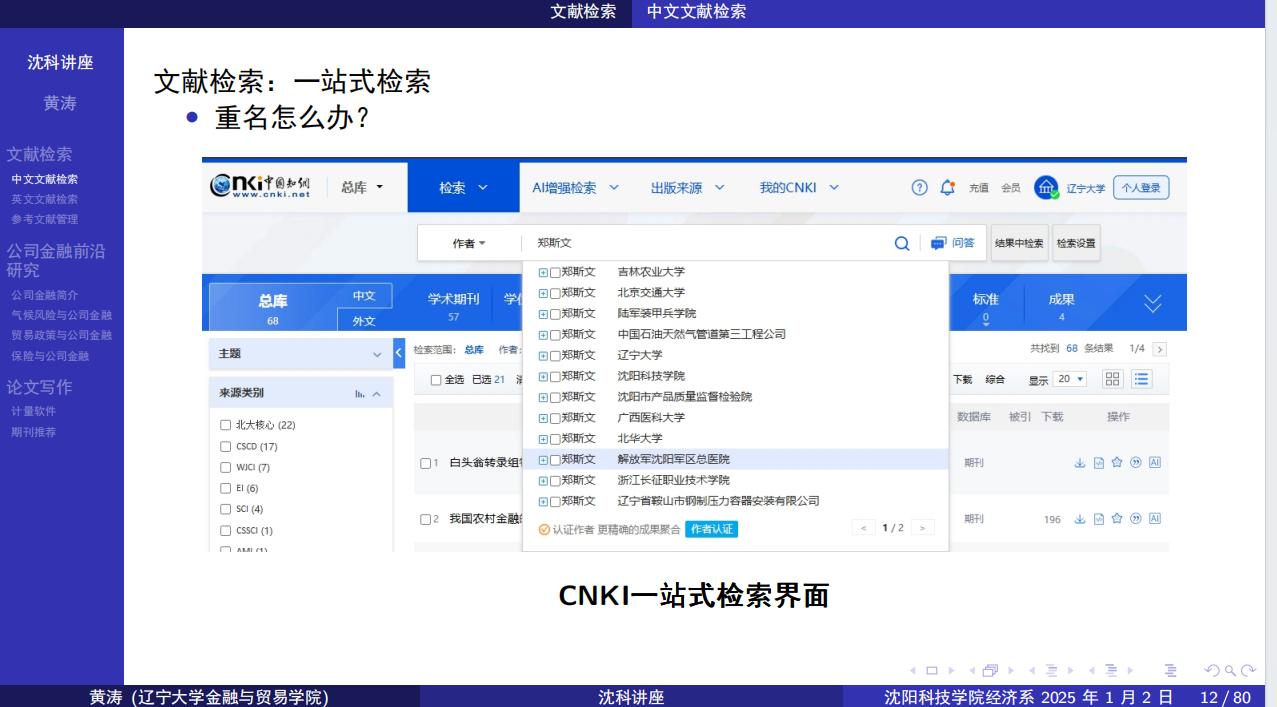Expand the 主题 filter panel

tap(377, 354)
